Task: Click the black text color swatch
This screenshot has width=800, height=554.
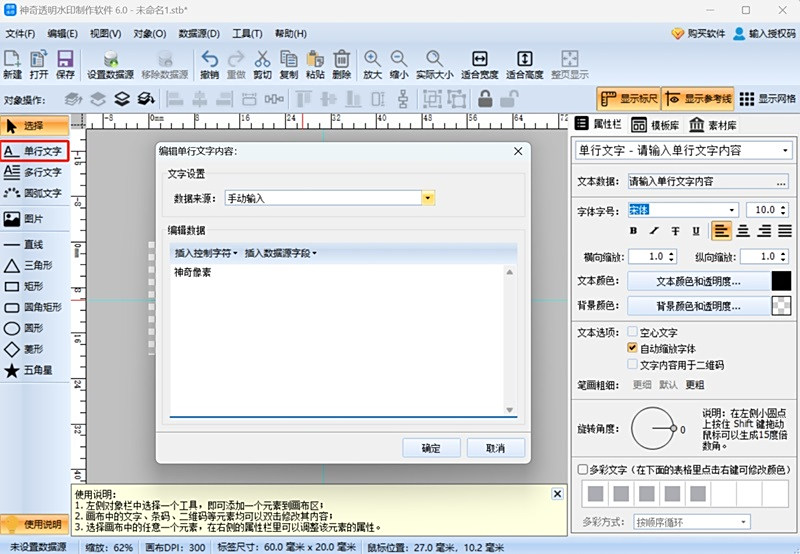Action: click(x=781, y=281)
